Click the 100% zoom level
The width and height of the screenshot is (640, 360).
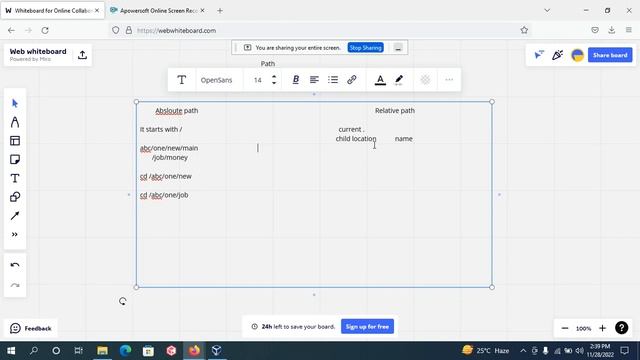click(583, 329)
